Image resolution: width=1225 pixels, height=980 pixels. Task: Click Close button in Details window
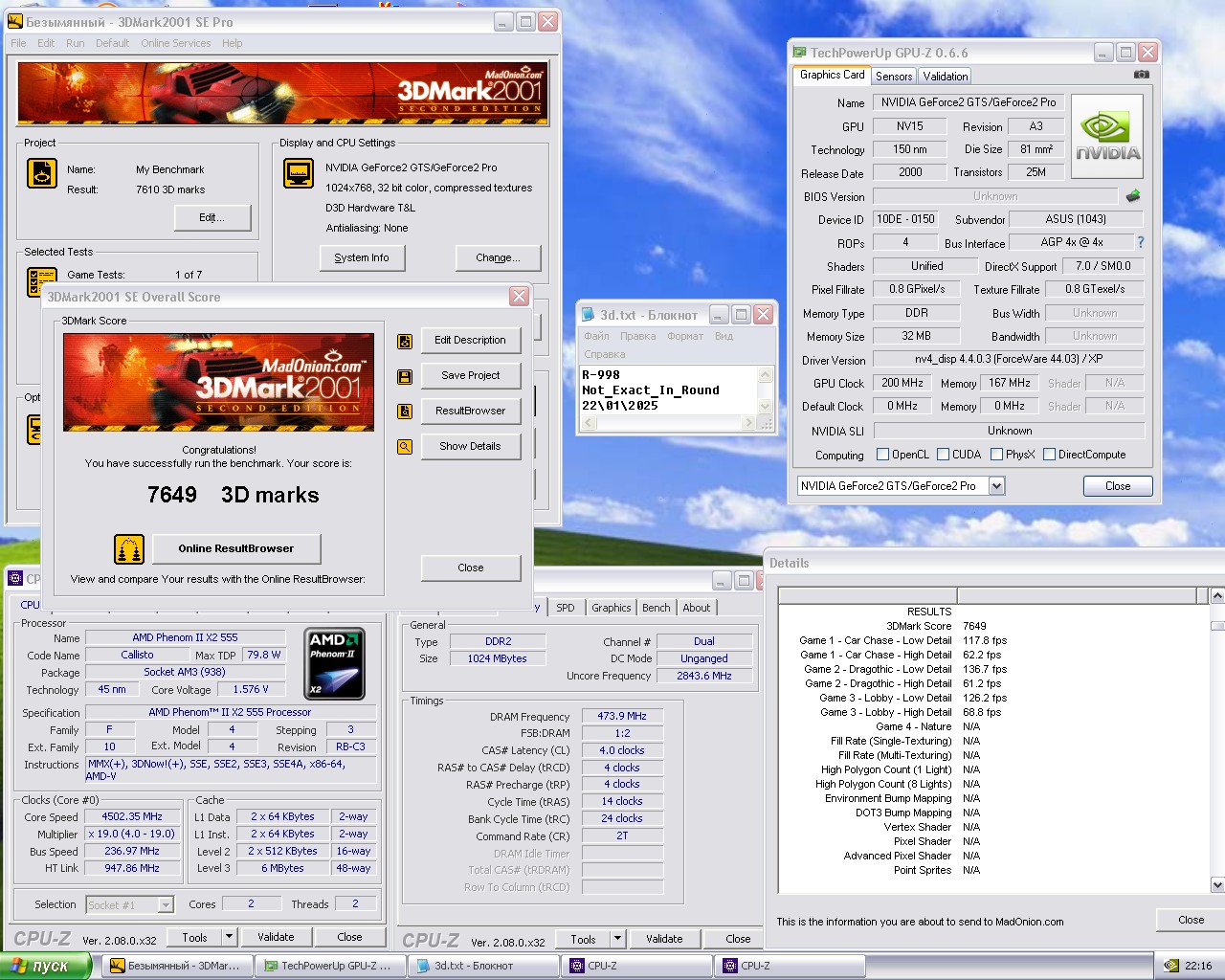point(1191,920)
